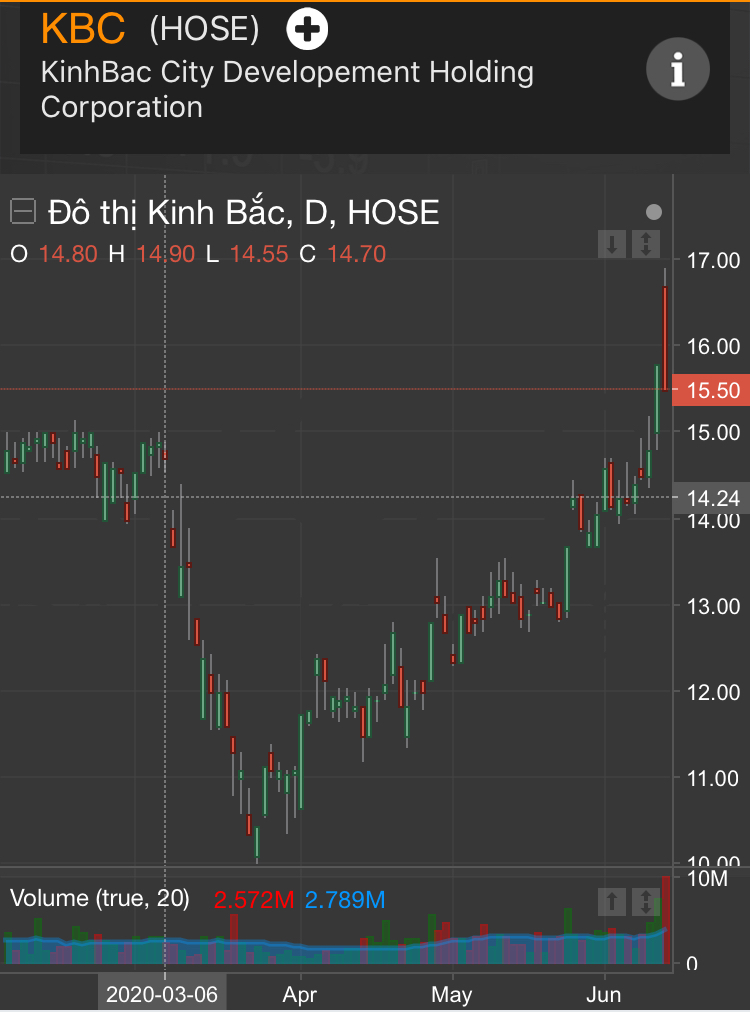Screen dimensions: 750x1012
Task: Move the Volume pane up using the arrow
Action: tap(612, 901)
